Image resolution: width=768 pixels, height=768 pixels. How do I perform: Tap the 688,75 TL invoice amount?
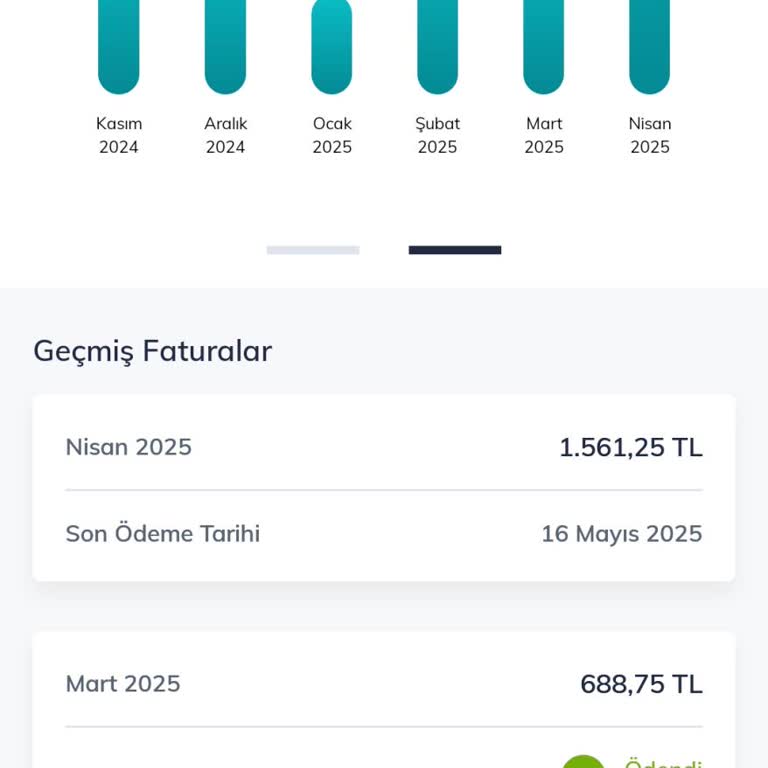pos(642,684)
